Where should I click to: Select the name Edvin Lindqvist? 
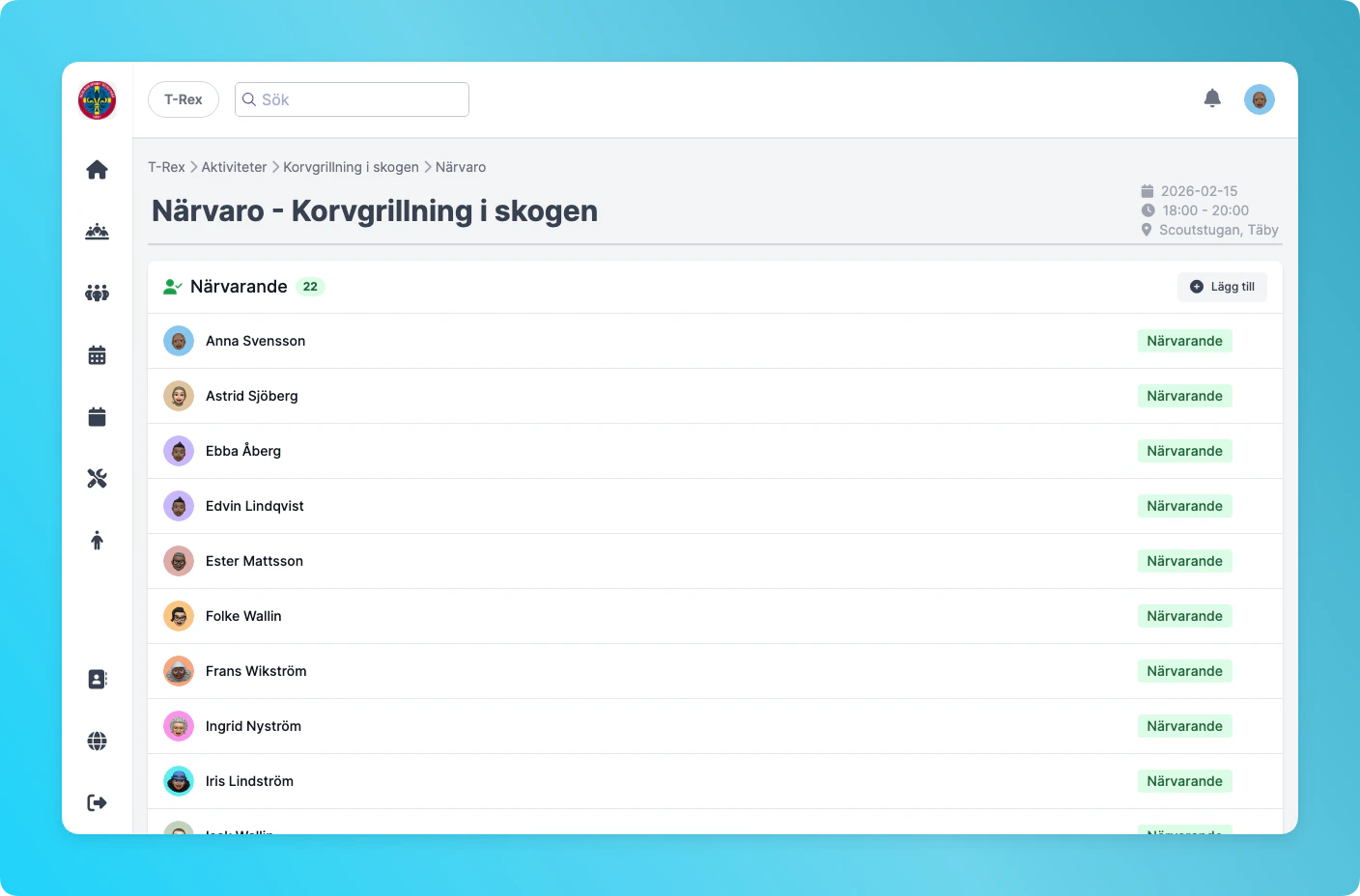(x=255, y=506)
